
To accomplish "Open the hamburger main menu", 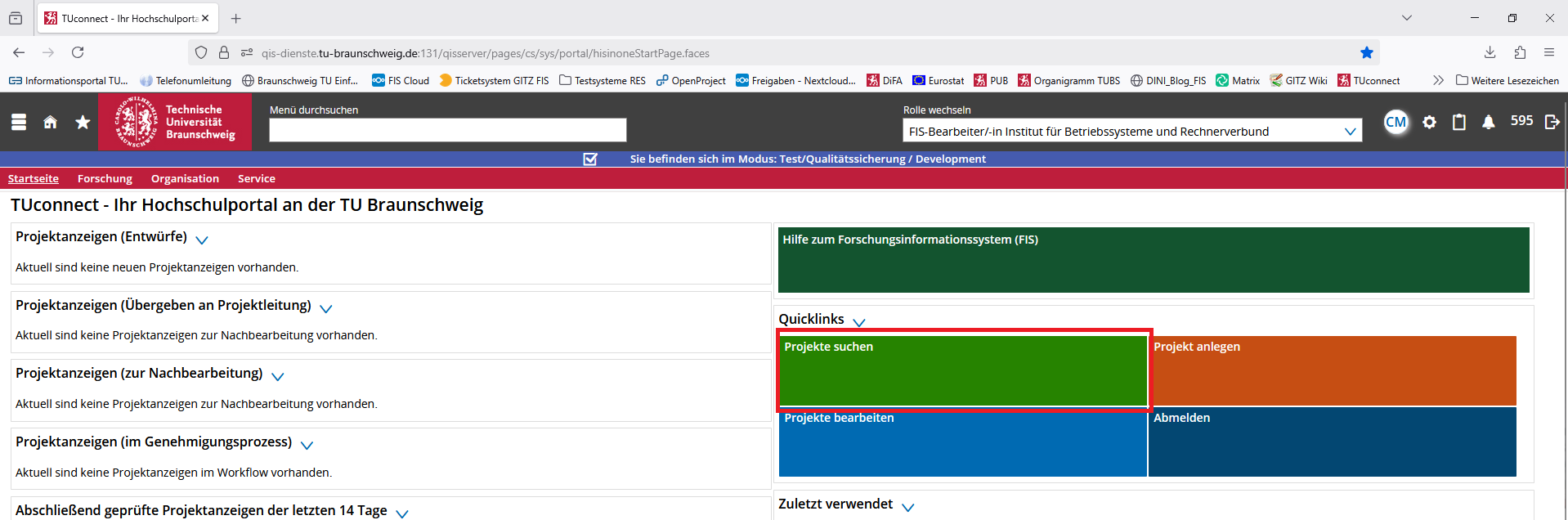I will pyautogui.click(x=19, y=122).
